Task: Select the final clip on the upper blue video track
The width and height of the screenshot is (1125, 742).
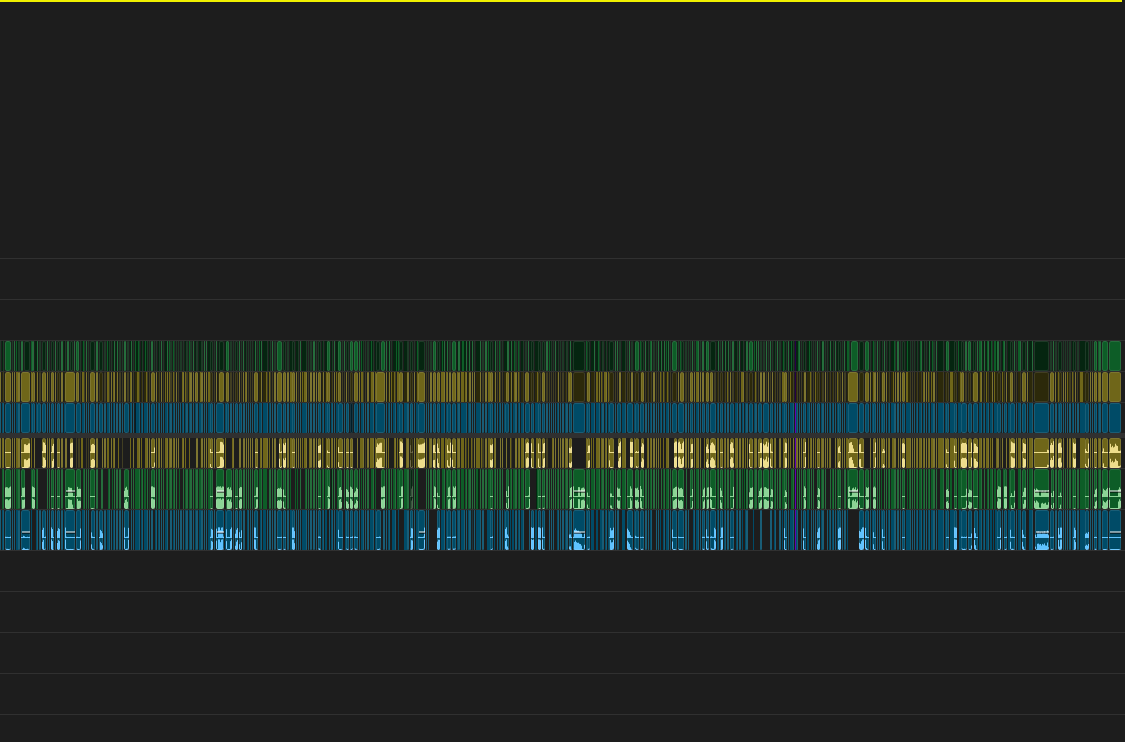Action: (1115, 418)
